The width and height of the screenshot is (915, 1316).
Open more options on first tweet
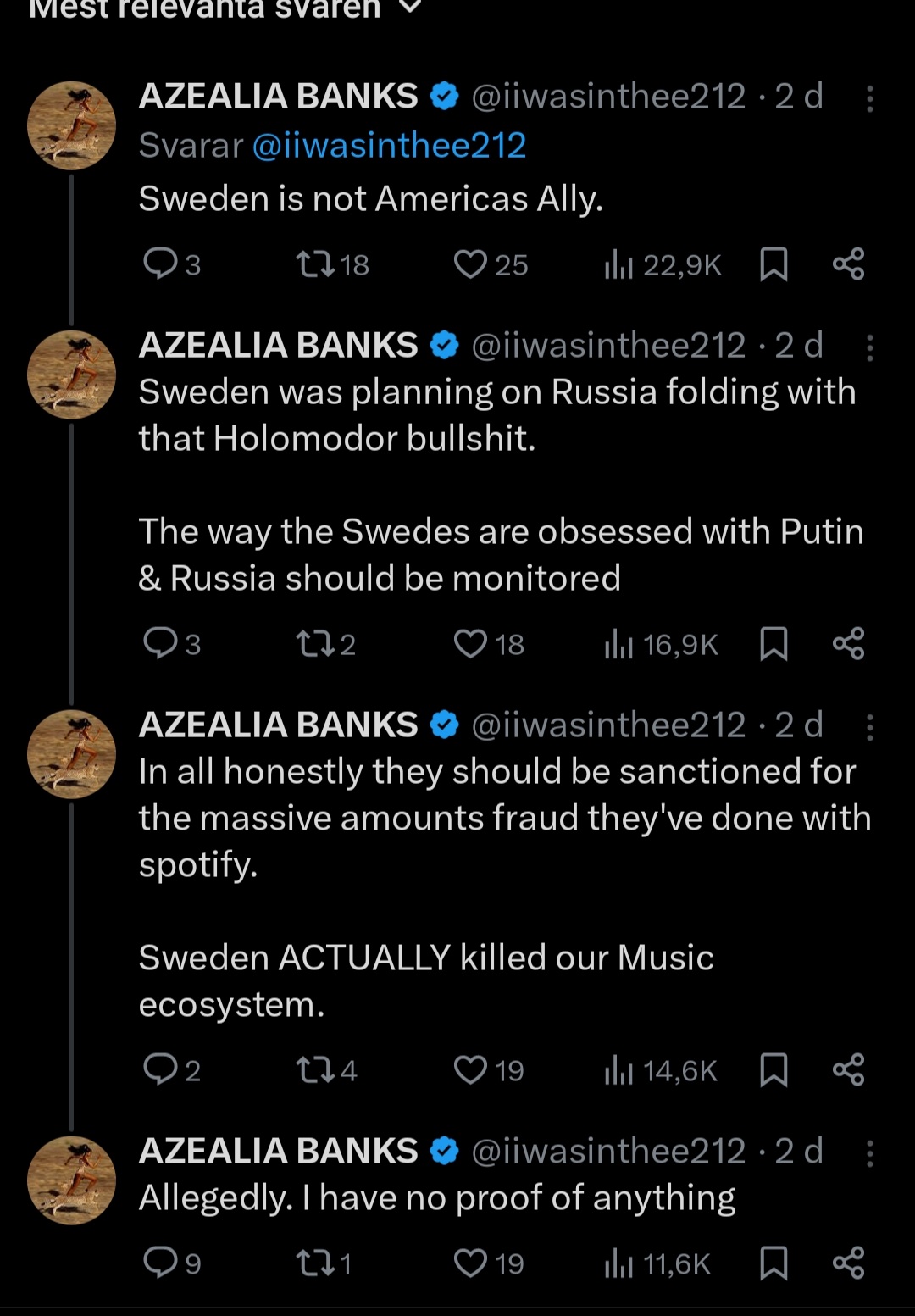coord(869,99)
